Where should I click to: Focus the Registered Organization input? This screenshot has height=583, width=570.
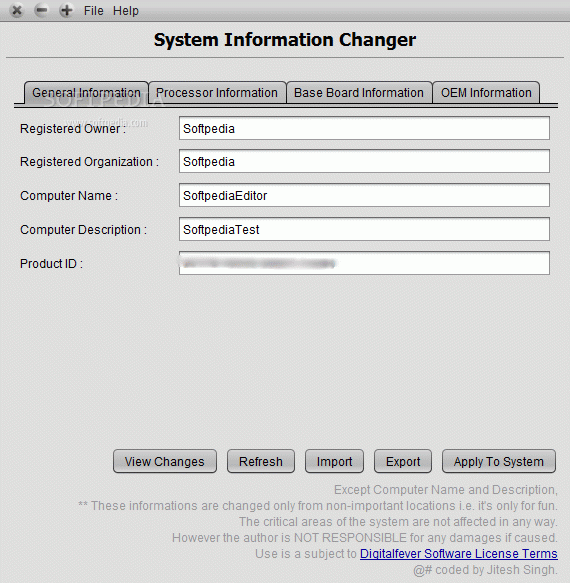tap(364, 161)
